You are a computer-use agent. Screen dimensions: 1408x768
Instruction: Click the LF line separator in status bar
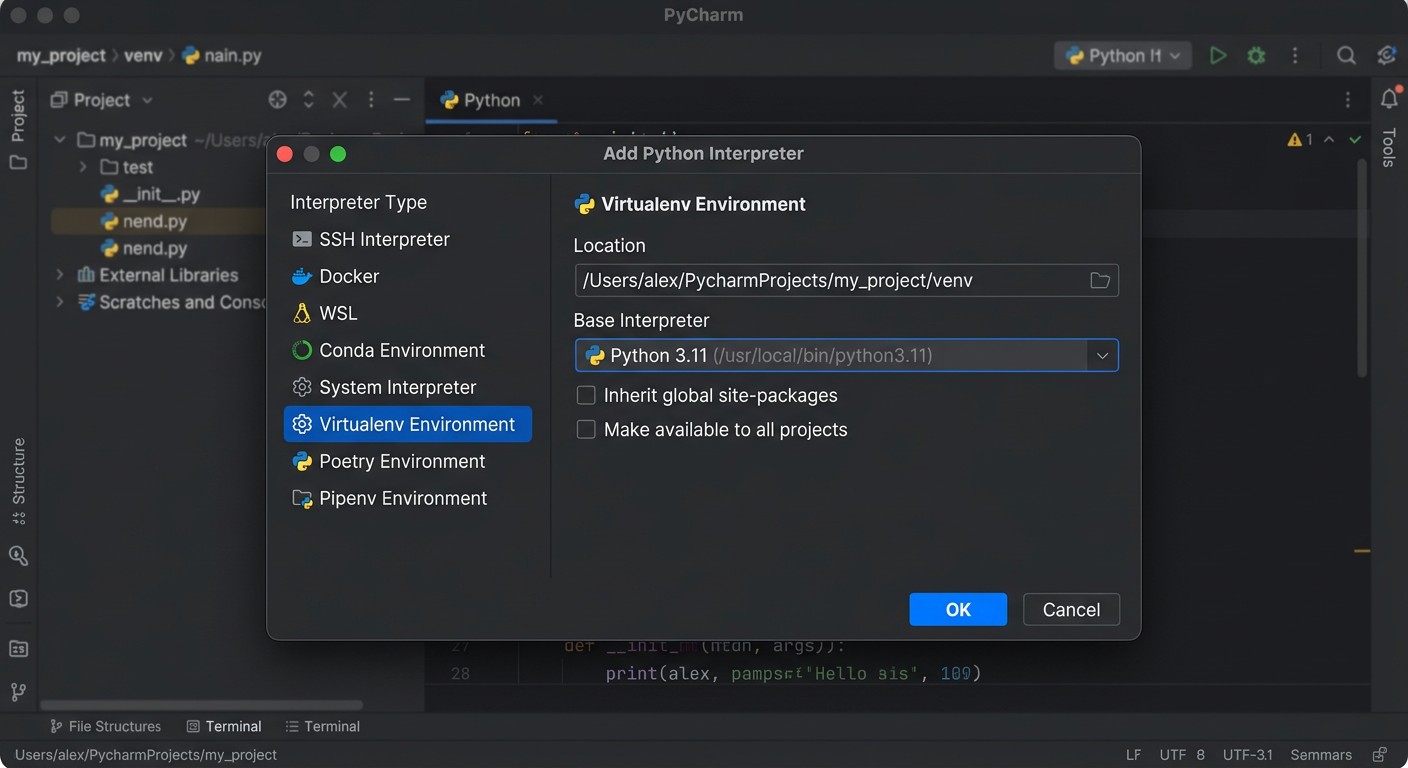pos(1134,755)
